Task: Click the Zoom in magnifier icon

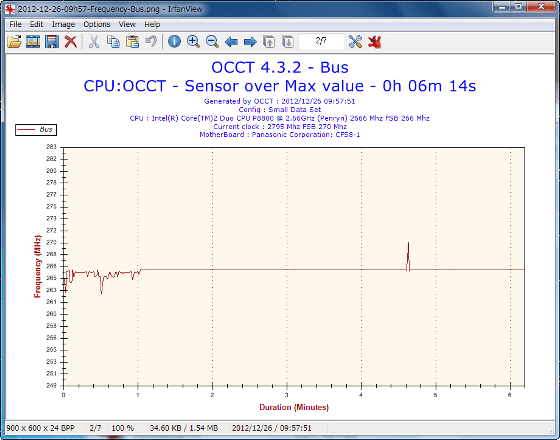Action: [x=193, y=42]
